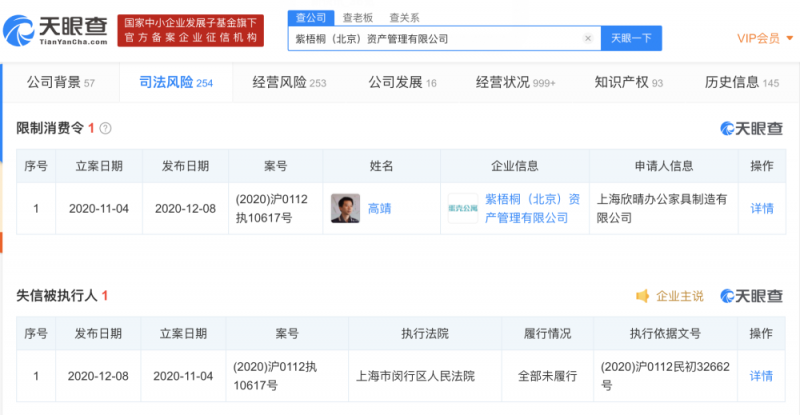This screenshot has height=415, width=800.
Task: Click help icon beside 限制消费令
Action: click(105, 128)
